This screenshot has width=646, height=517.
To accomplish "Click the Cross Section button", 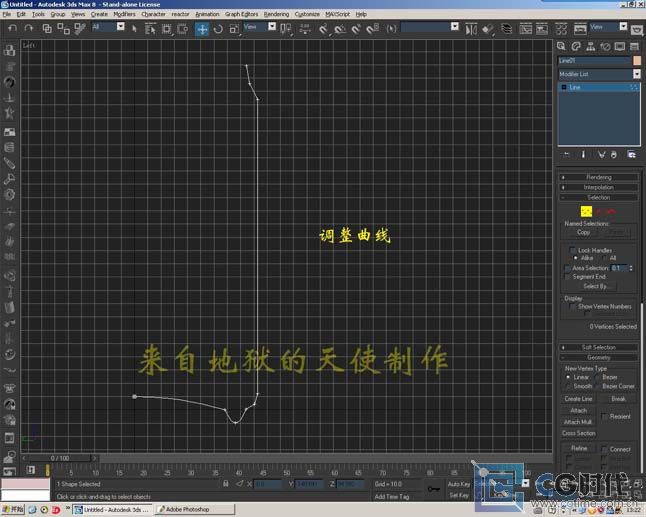I will [579, 433].
